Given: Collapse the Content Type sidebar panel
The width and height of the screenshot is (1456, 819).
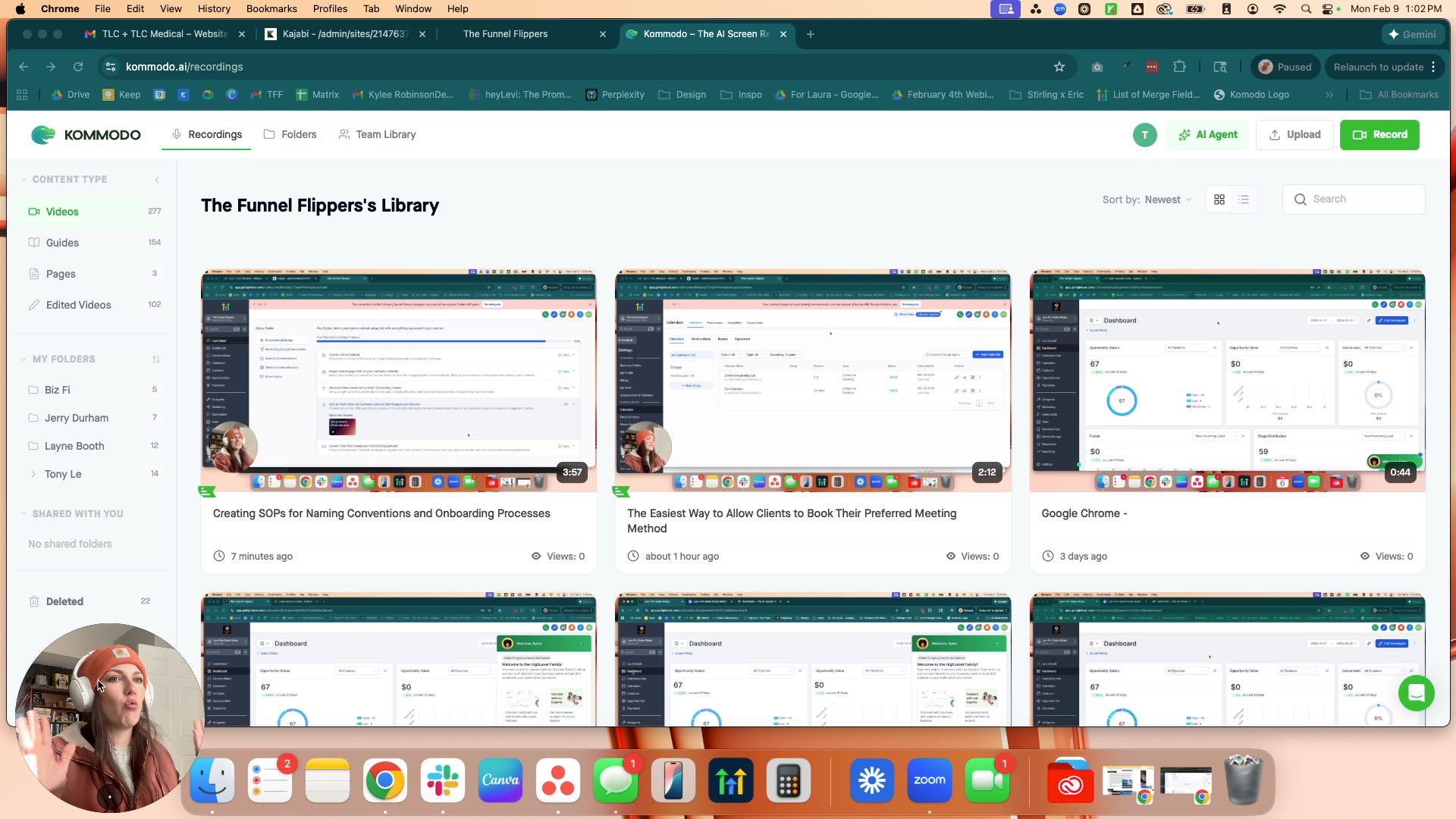Looking at the screenshot, I should pos(157,180).
